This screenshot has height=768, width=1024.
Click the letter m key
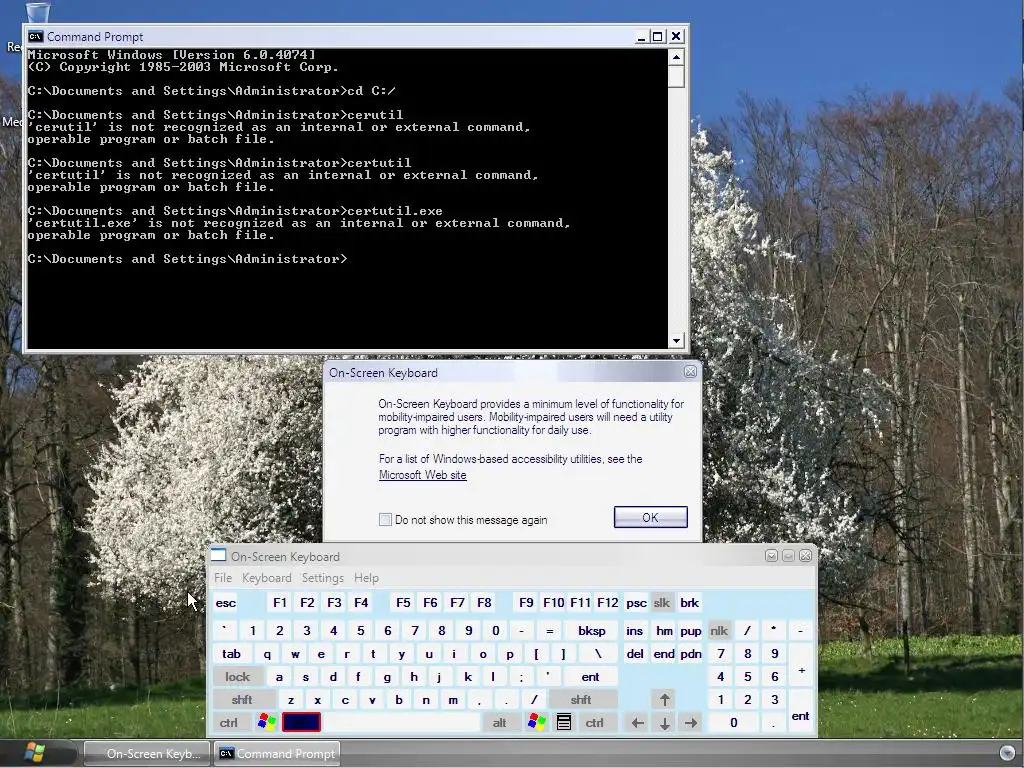(x=453, y=699)
